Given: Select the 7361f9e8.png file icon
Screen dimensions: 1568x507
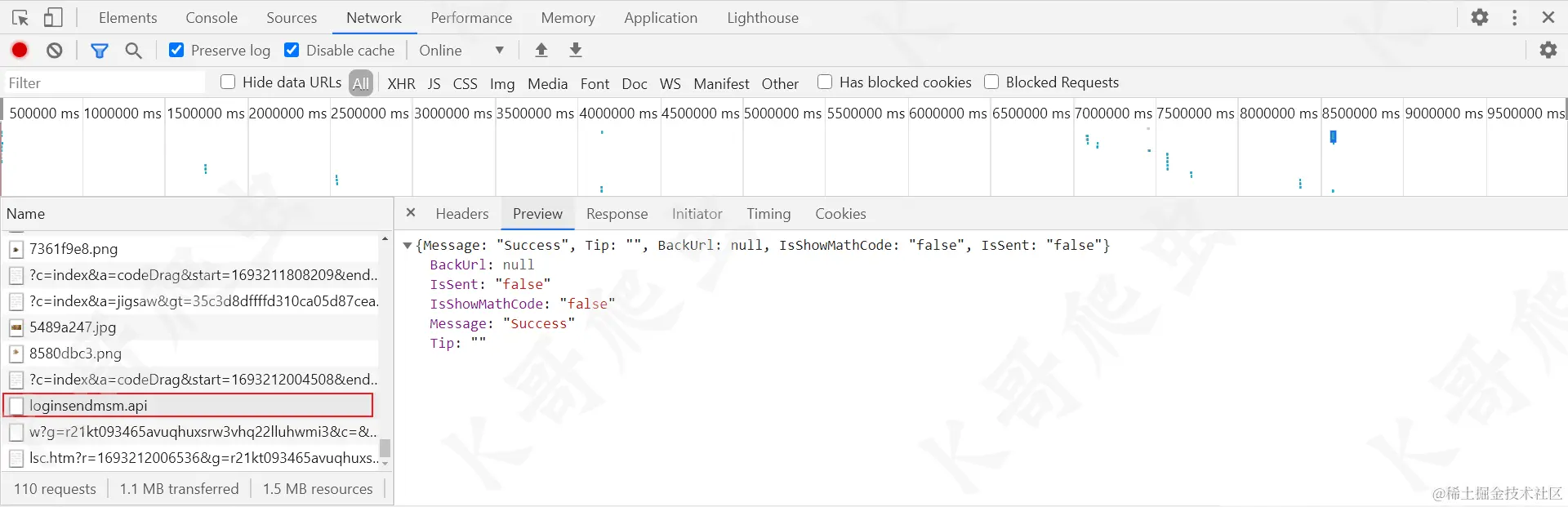Looking at the screenshot, I should tap(16, 249).
